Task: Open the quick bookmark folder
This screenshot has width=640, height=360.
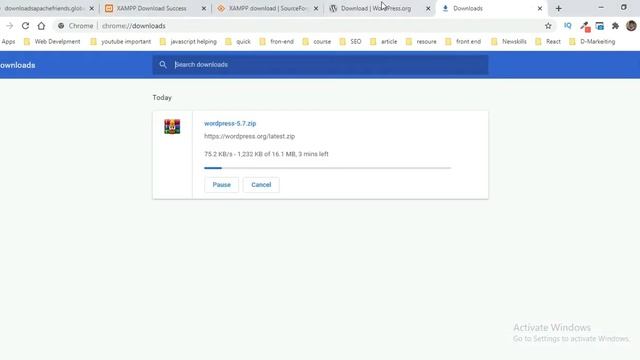Action: coord(238,42)
